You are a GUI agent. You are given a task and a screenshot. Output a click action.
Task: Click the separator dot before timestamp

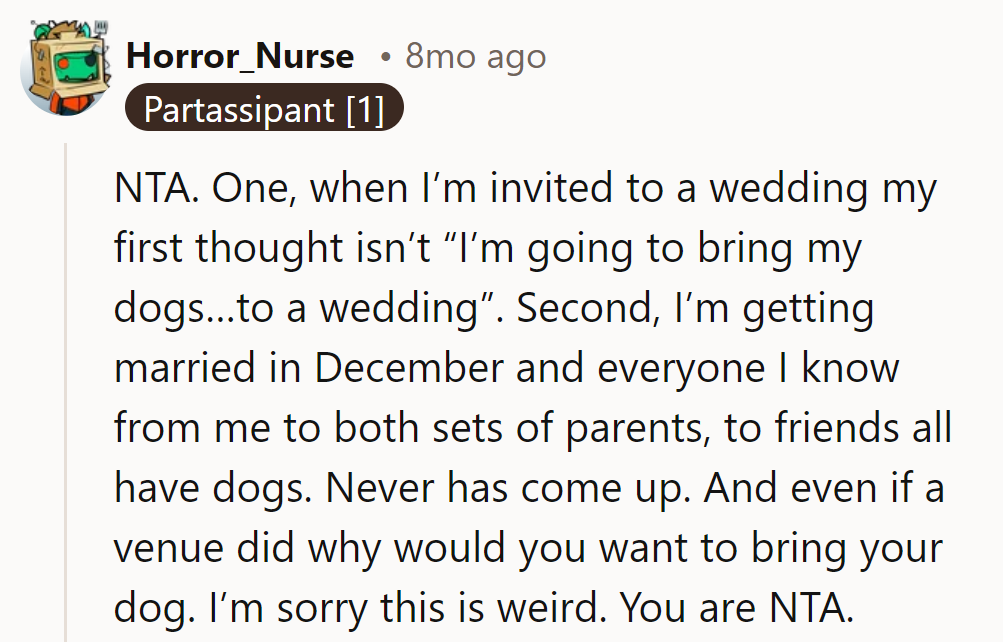(385, 57)
